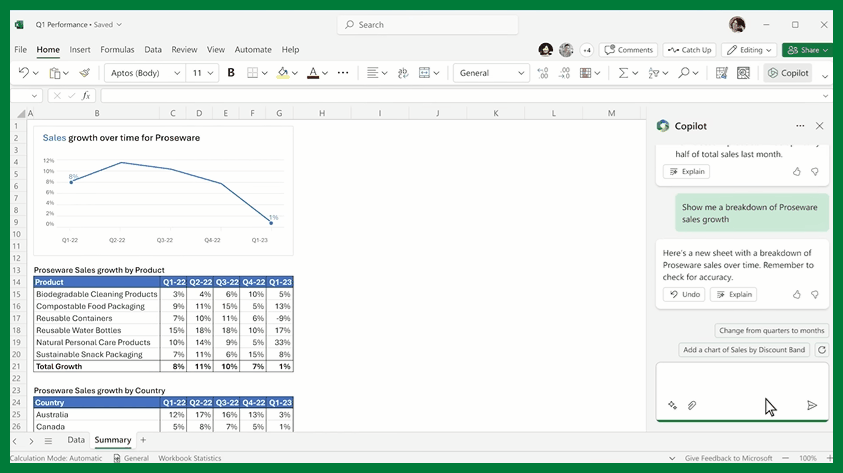The width and height of the screenshot is (843, 473).
Task: Add a new sheet with the plus button
Action: [x=143, y=440]
